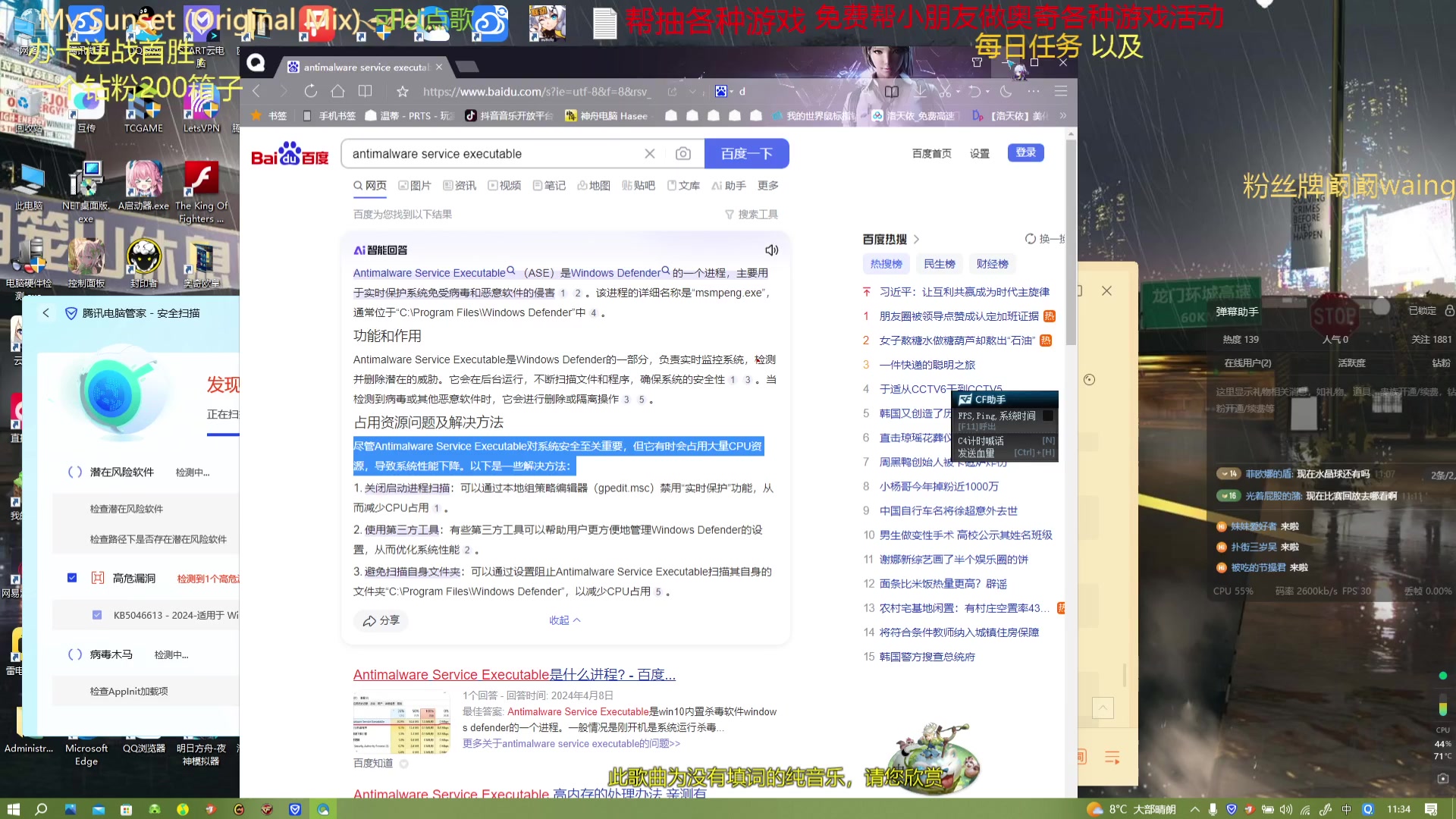This screenshot has height=819, width=1456.
Task: Click the Baidu logo
Action: coord(290,154)
